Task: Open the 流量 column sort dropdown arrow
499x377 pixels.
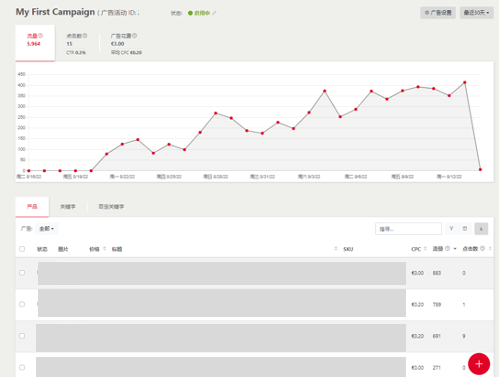Action: pos(455,249)
